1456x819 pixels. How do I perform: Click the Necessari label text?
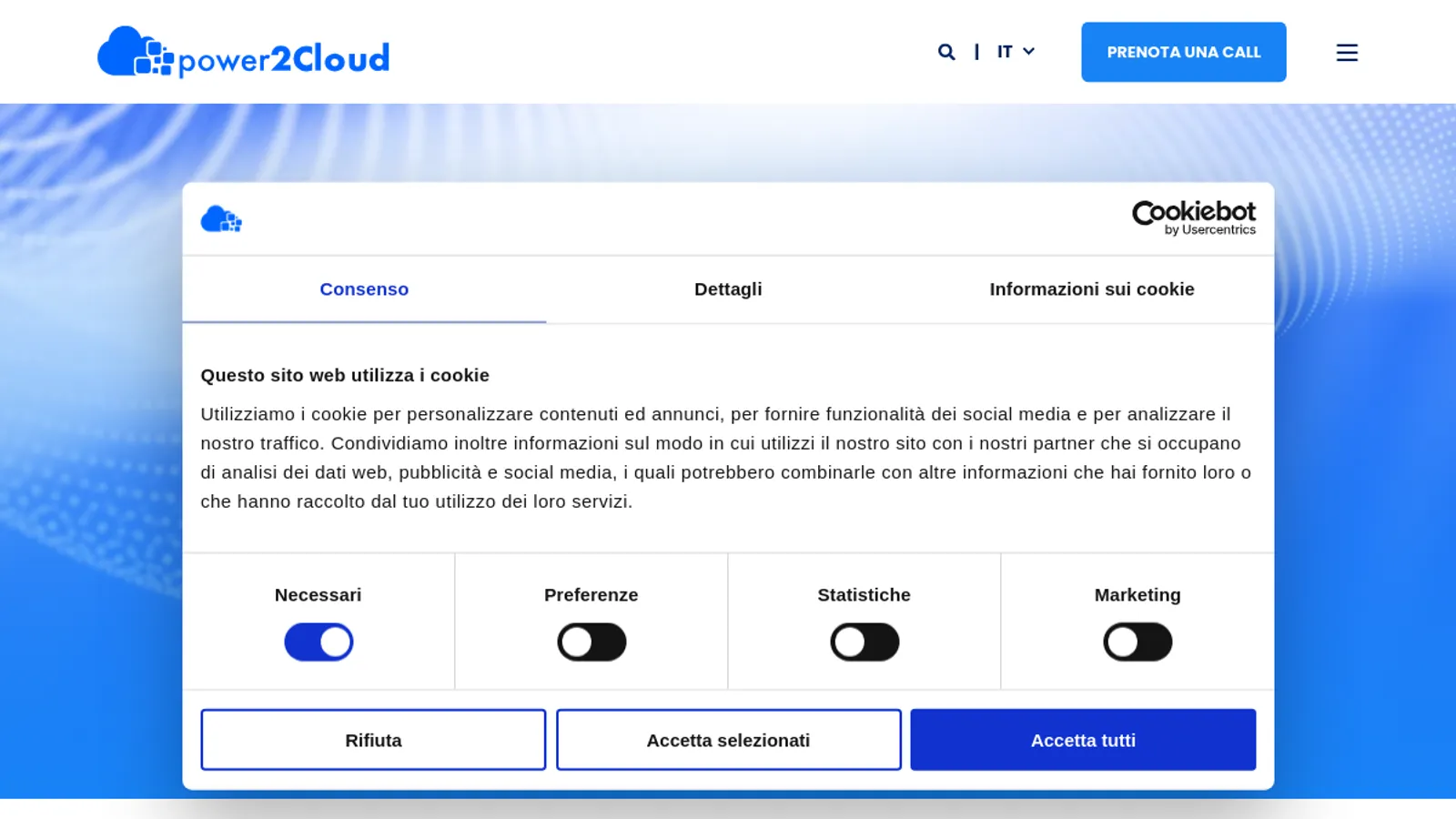318,595
